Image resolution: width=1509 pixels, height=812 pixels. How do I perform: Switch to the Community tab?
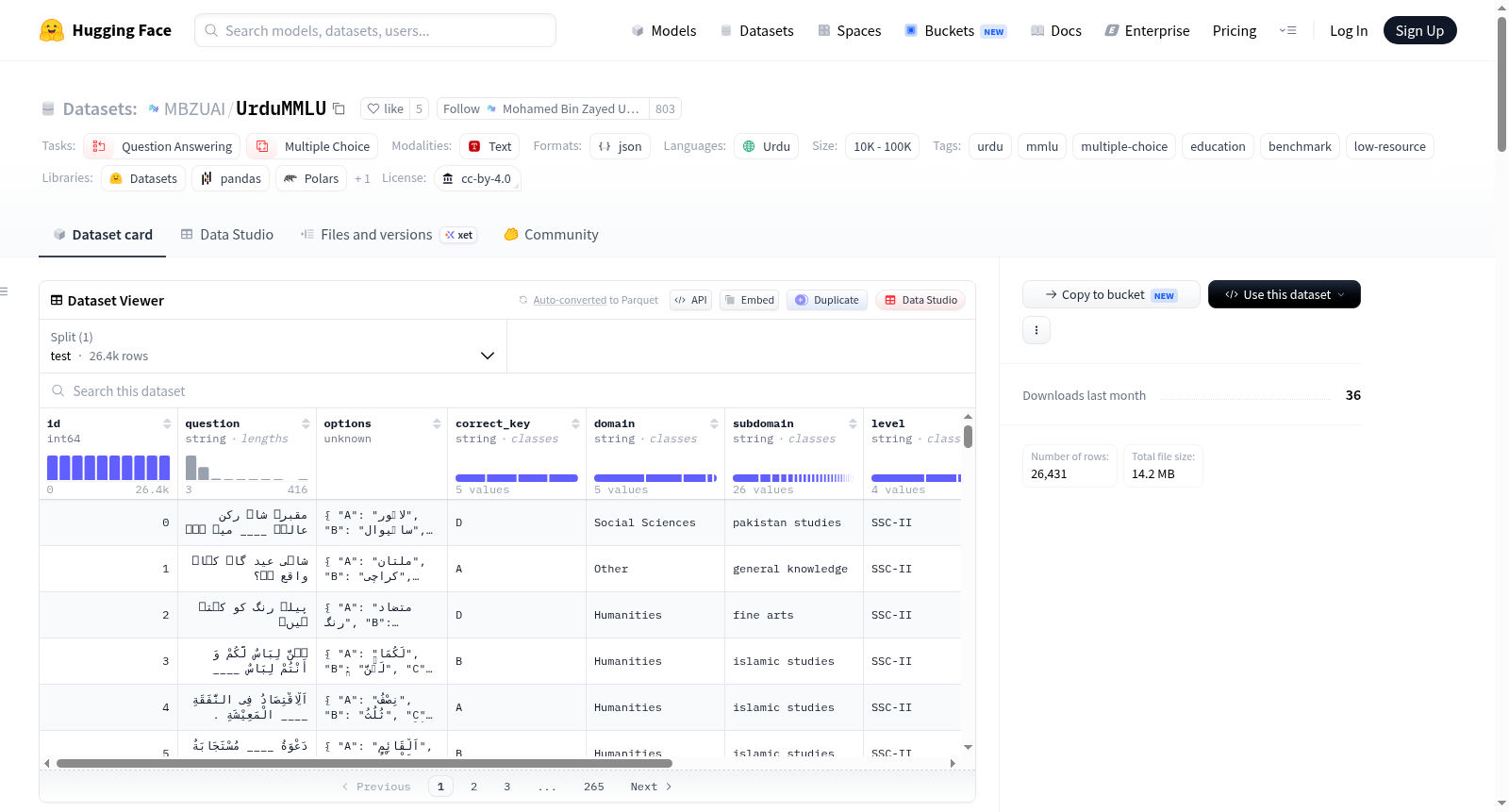tap(552, 235)
